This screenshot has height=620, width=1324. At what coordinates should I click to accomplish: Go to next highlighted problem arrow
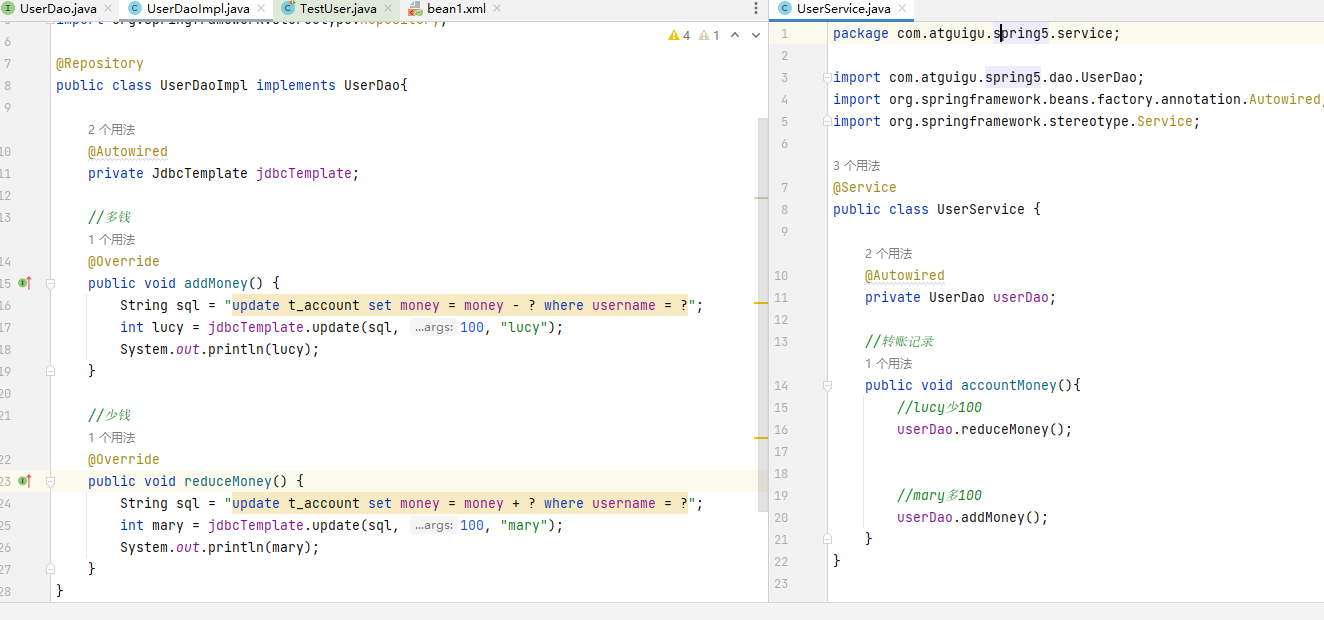tap(755, 35)
